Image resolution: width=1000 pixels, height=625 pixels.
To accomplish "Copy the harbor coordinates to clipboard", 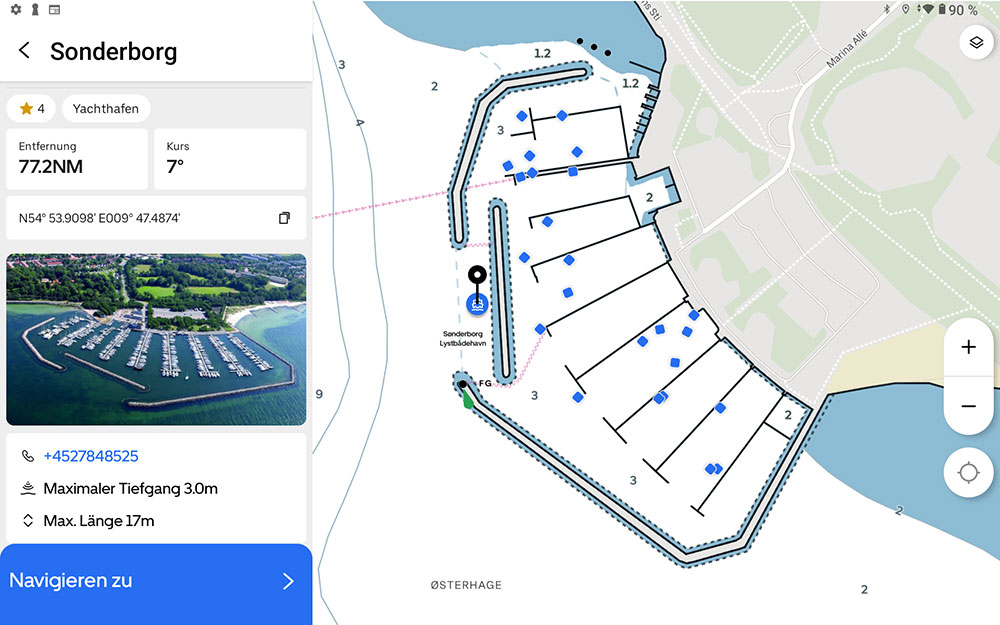I will [x=285, y=218].
